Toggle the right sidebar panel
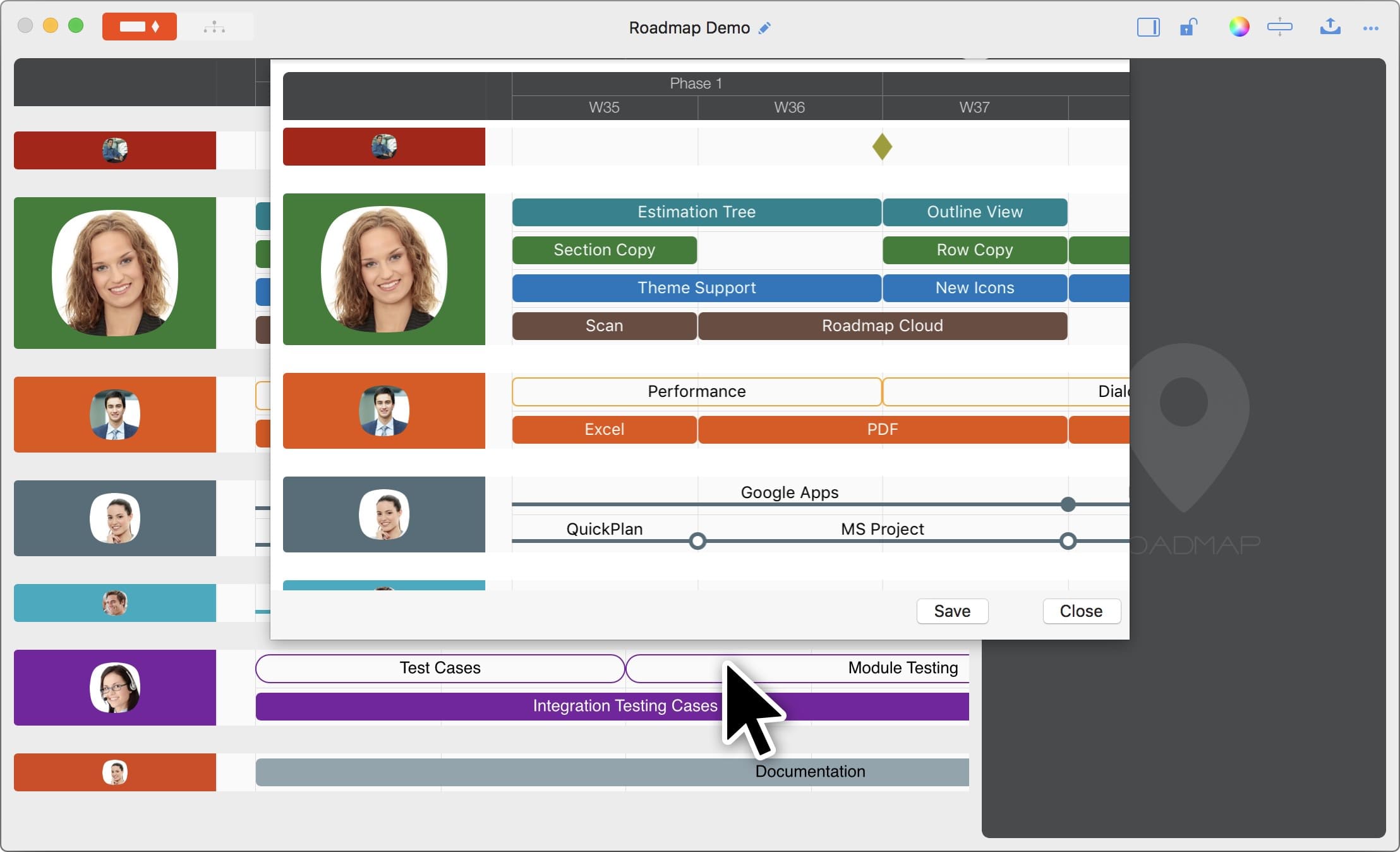The width and height of the screenshot is (1400, 852). (x=1148, y=27)
